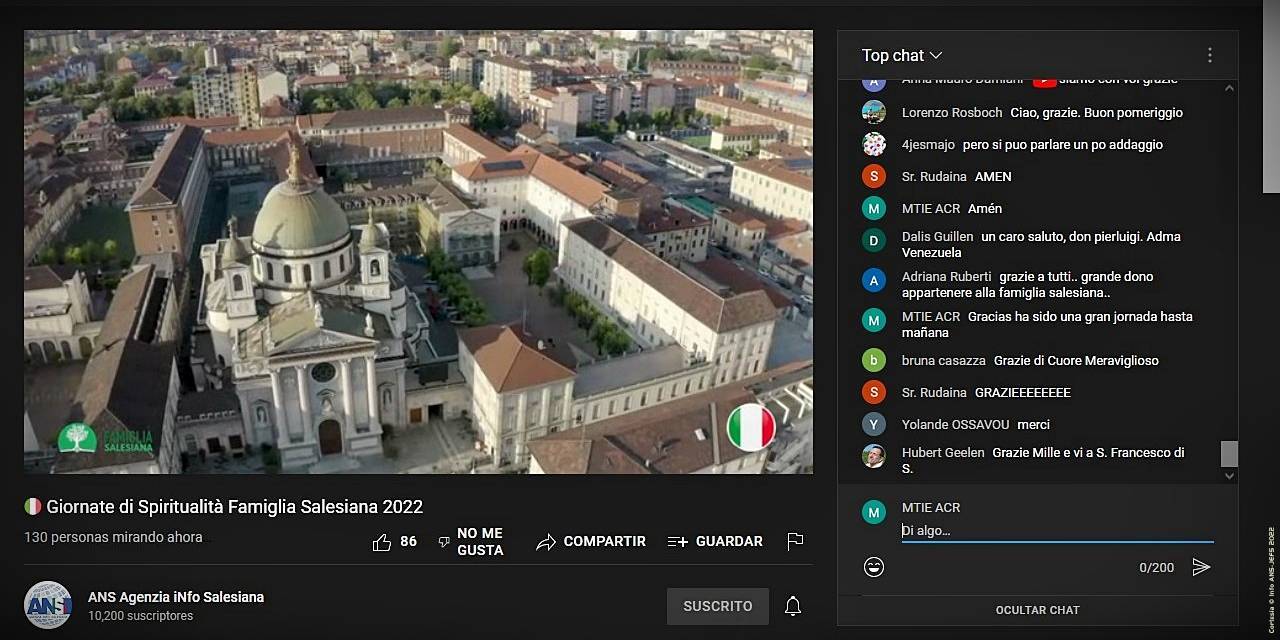This screenshot has width=1280, height=640.
Task: Click the Italian flag badge on video
Action: tap(751, 427)
